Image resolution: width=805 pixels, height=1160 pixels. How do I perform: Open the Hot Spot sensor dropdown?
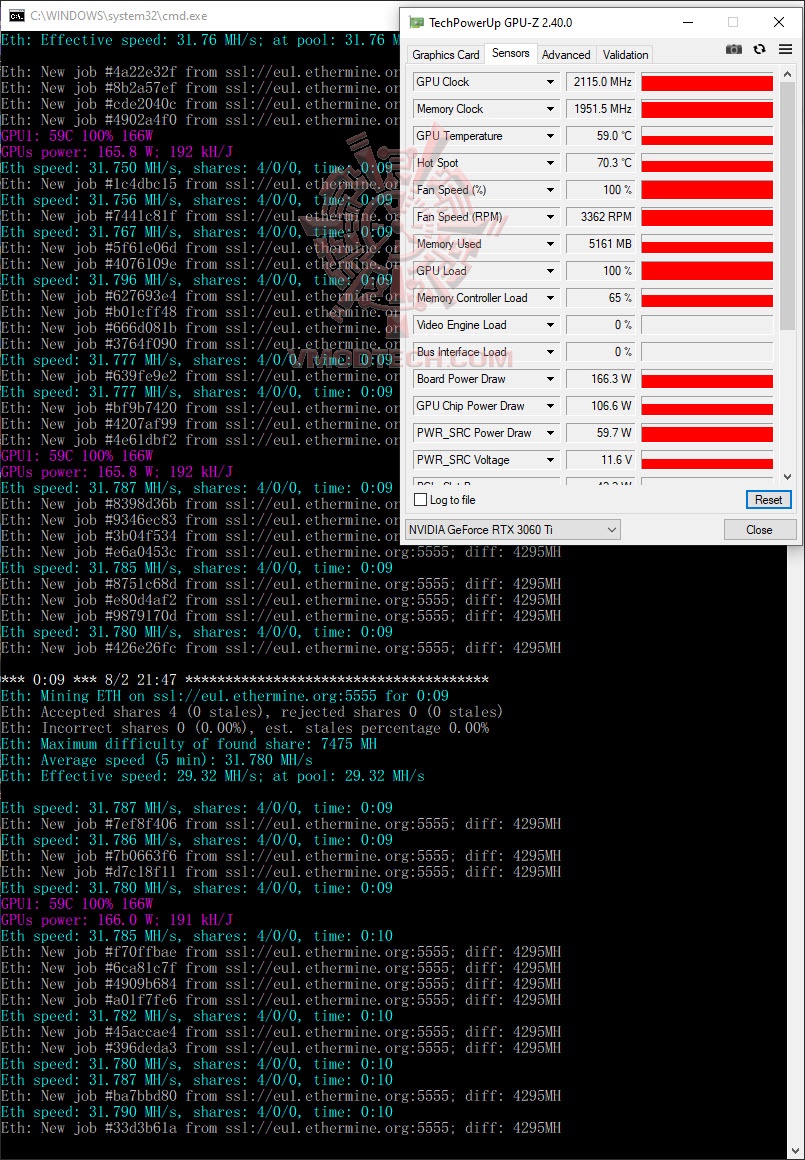point(550,163)
